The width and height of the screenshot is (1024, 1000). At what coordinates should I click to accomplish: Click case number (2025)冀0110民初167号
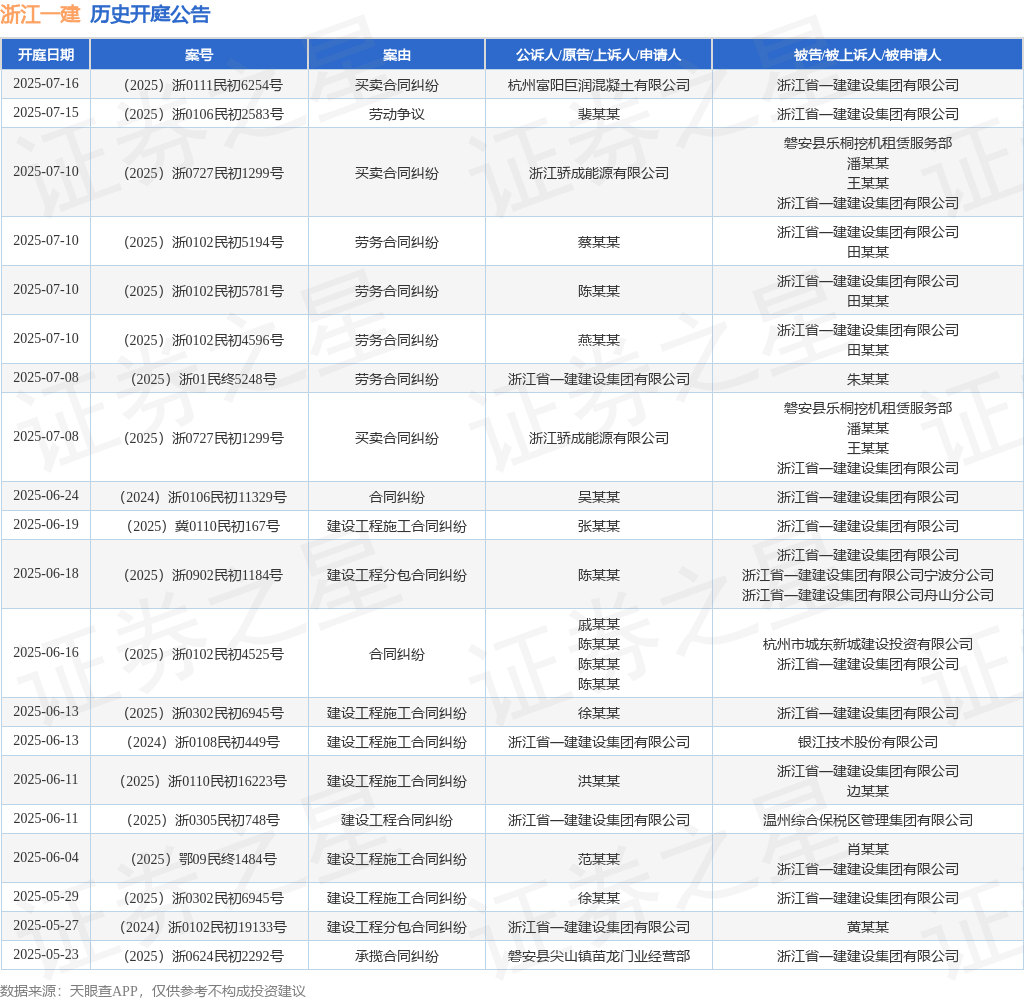coord(204,526)
